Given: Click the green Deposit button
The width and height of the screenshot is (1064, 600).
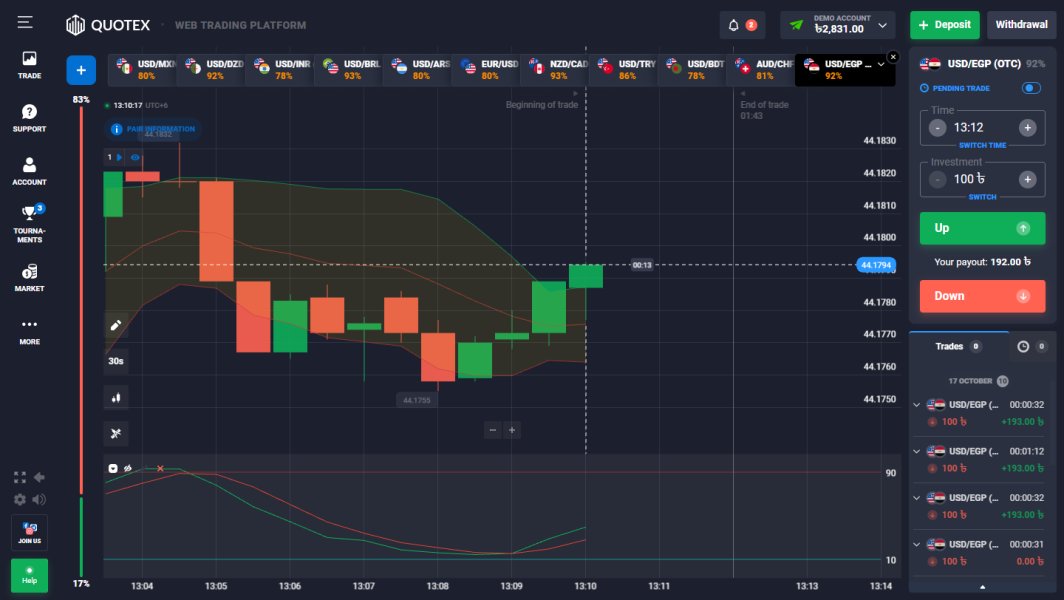Looking at the screenshot, I should point(945,25).
